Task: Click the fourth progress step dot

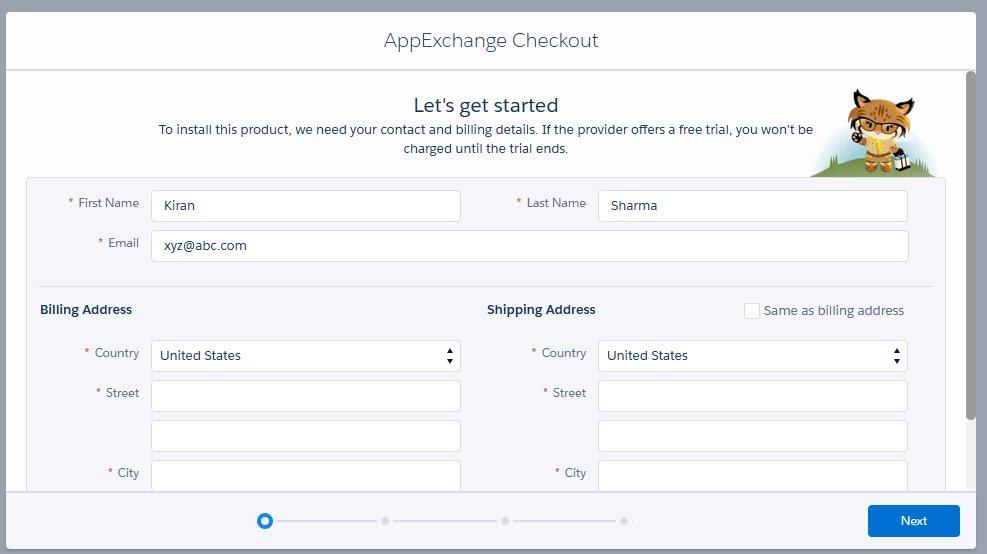Action: pos(624,521)
